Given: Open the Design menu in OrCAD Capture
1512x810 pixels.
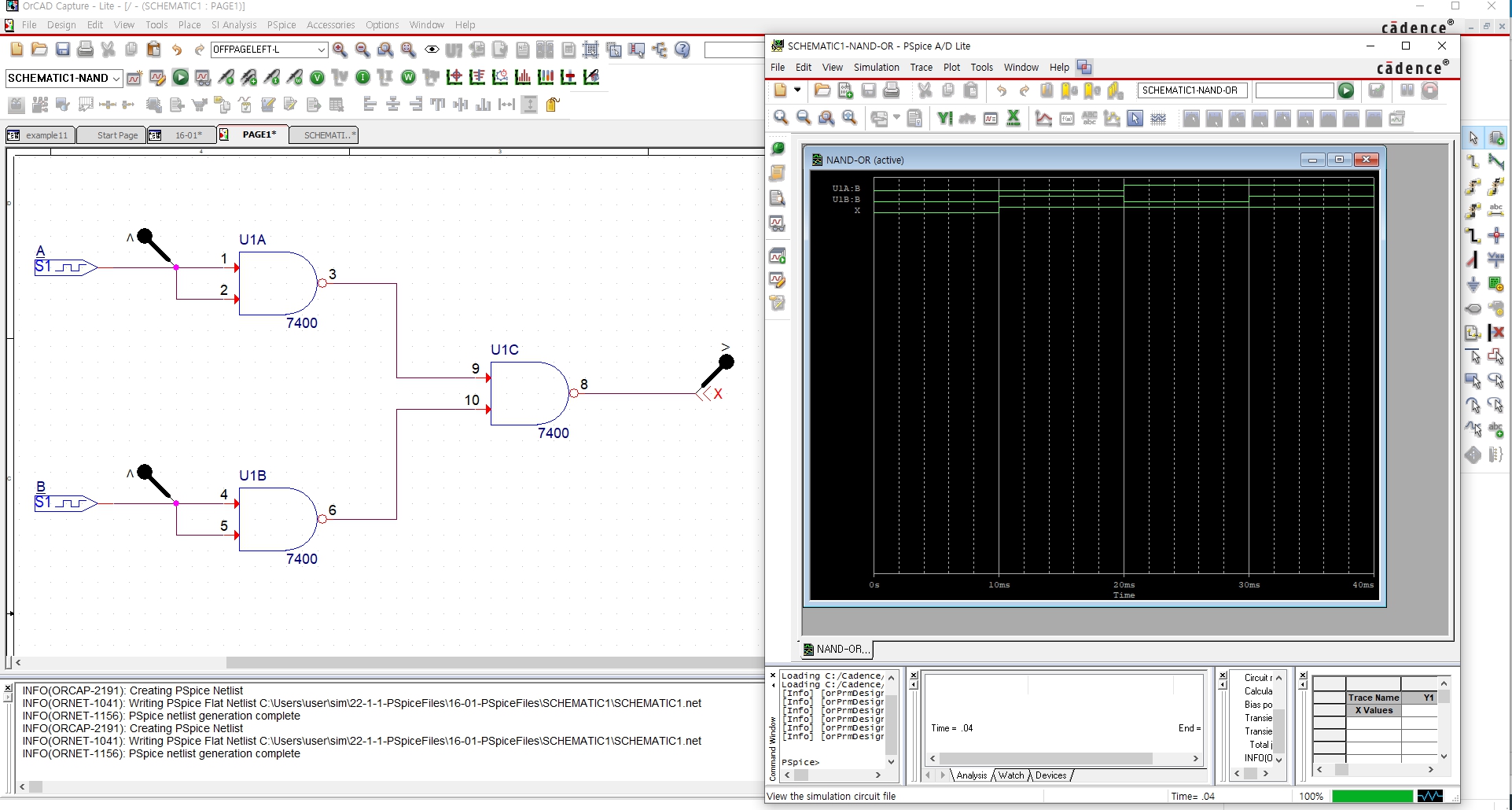Looking at the screenshot, I should pos(61,24).
